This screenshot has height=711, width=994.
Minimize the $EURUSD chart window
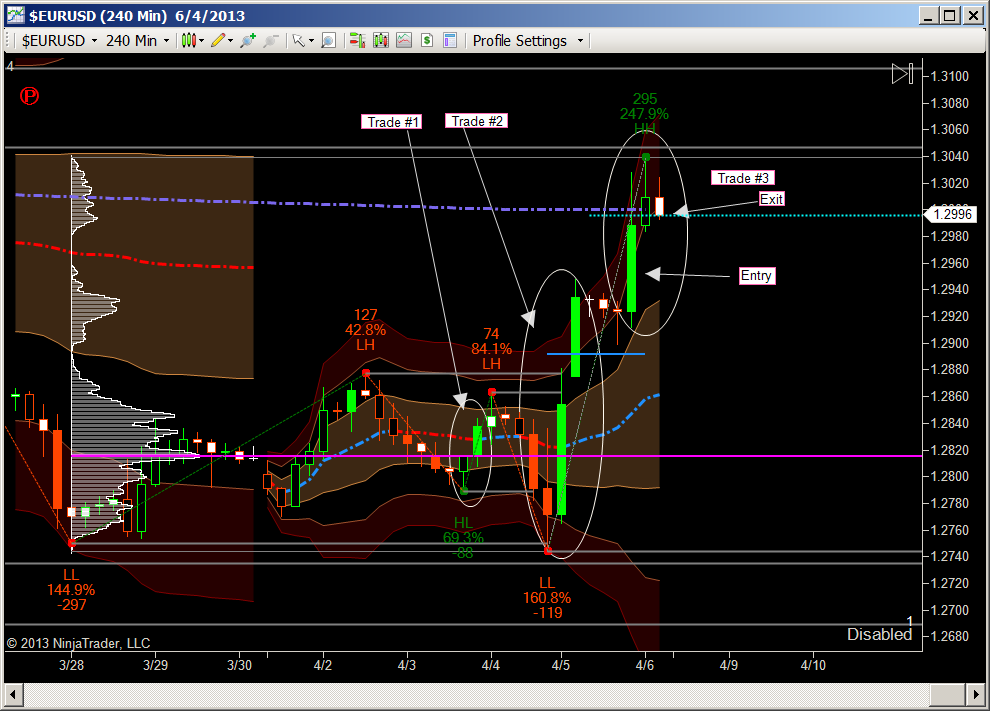point(929,15)
